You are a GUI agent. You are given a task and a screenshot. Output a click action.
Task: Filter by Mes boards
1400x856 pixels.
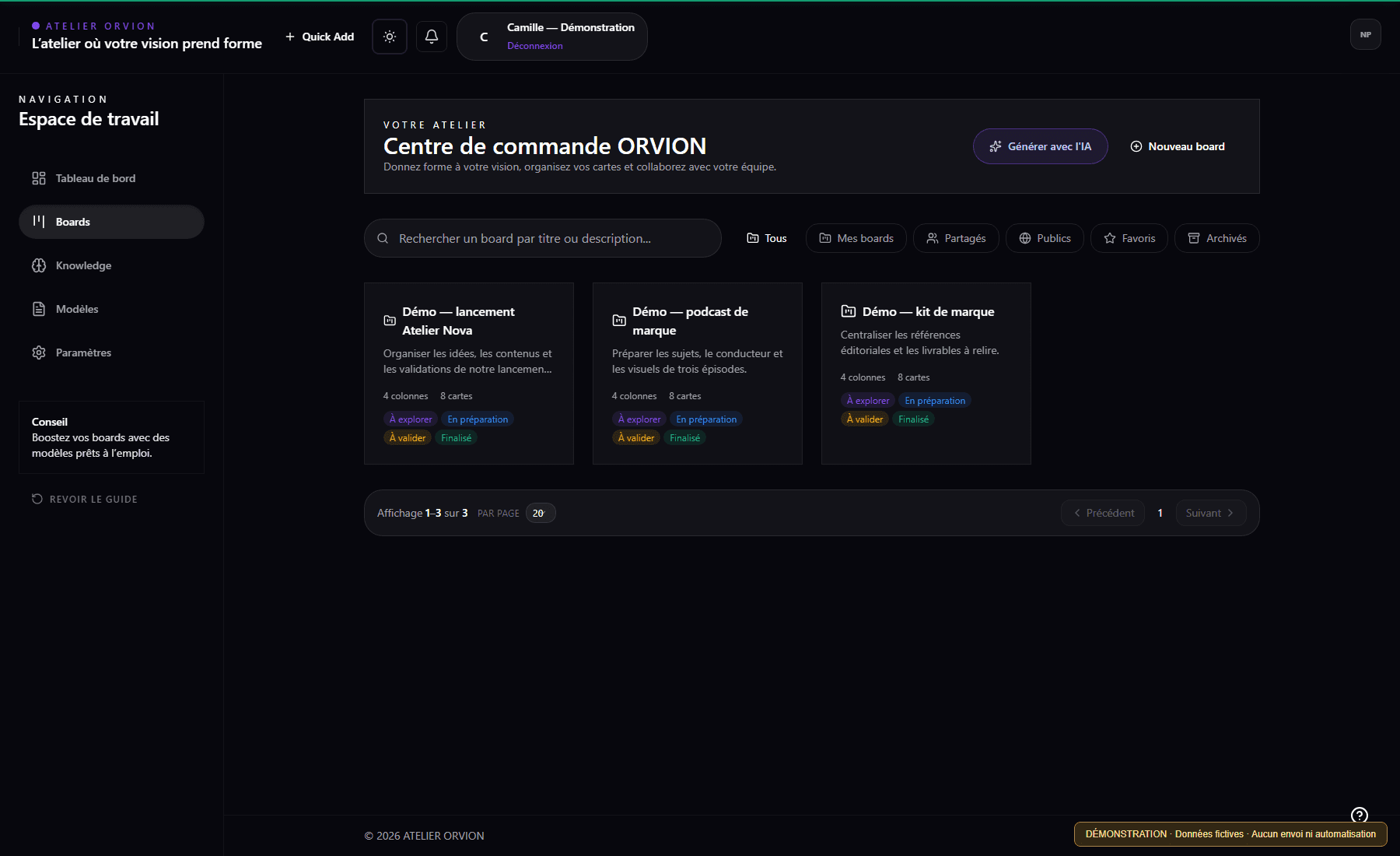[856, 238]
